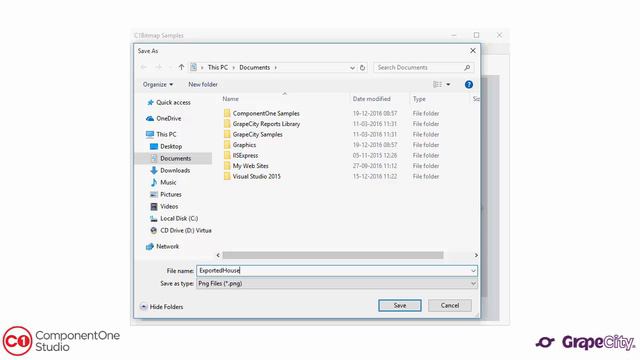
Task: Select Downloads label in navigation pane
Action: pos(175,170)
